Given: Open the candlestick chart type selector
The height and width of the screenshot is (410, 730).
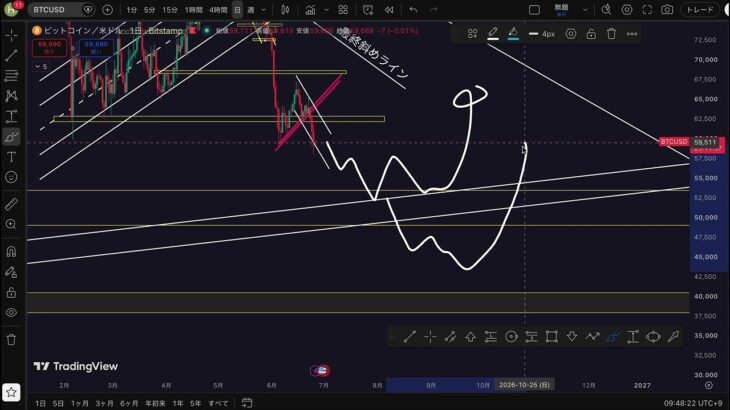Looking at the screenshot, I should click(285, 10).
